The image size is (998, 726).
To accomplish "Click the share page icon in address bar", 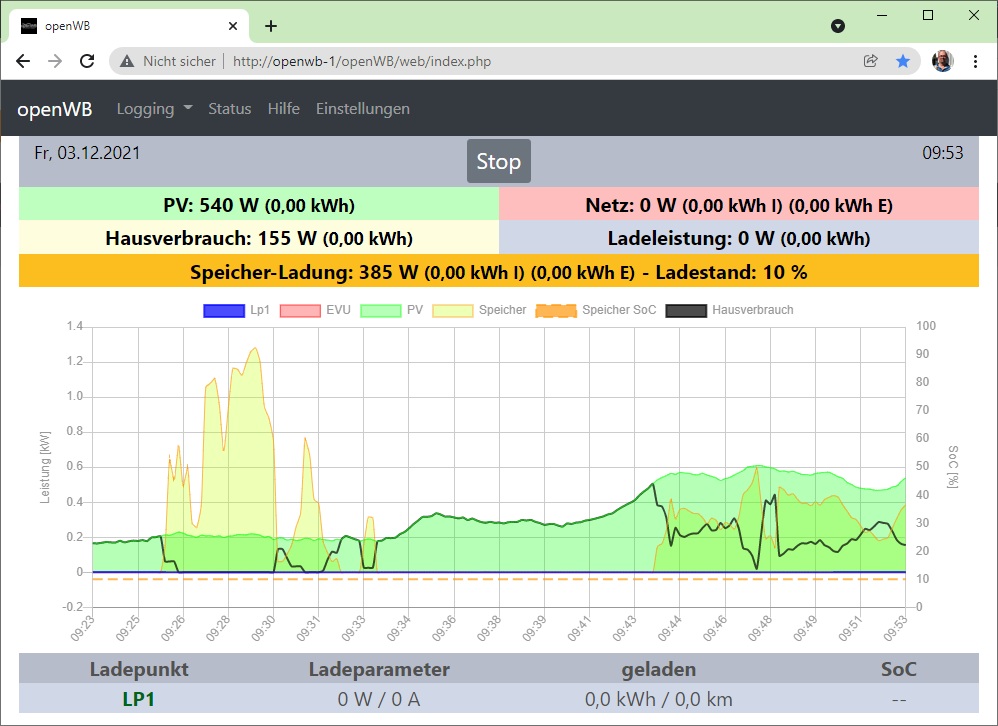I will [x=871, y=61].
